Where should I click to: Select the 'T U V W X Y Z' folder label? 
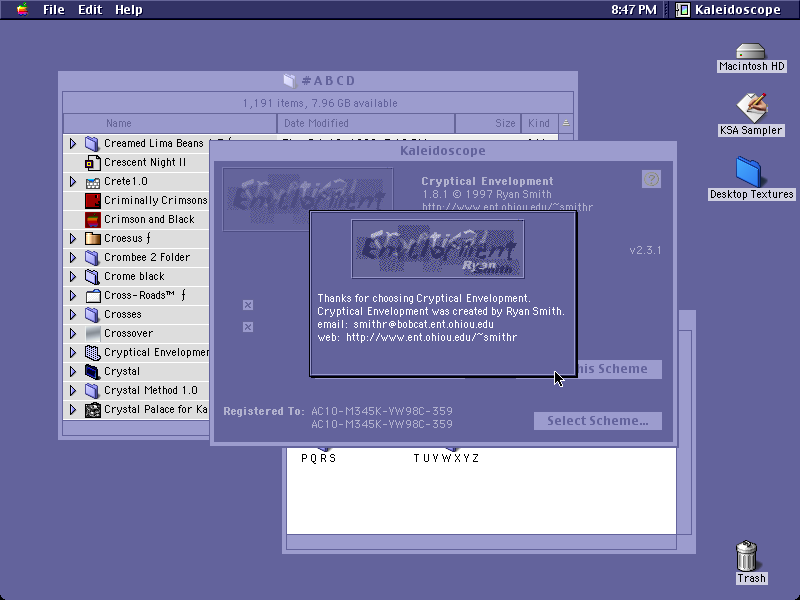tap(446, 458)
